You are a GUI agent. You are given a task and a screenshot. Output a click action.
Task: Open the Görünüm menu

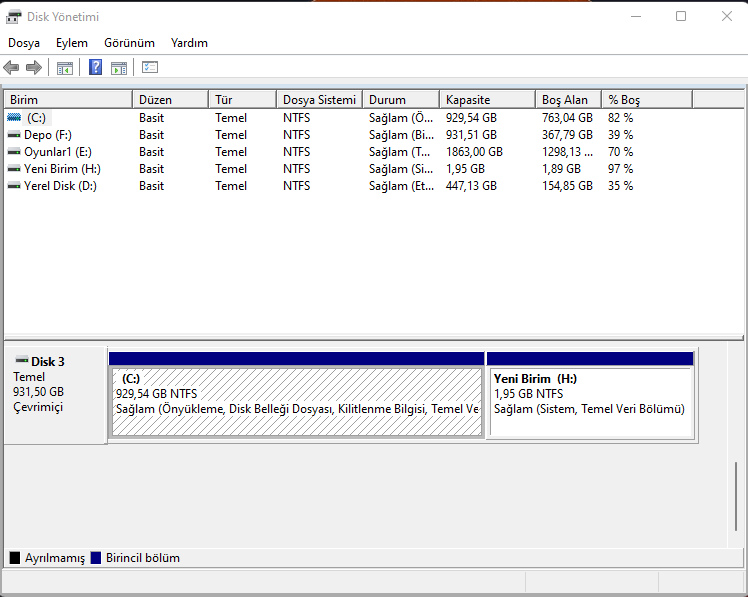pyautogui.click(x=129, y=43)
